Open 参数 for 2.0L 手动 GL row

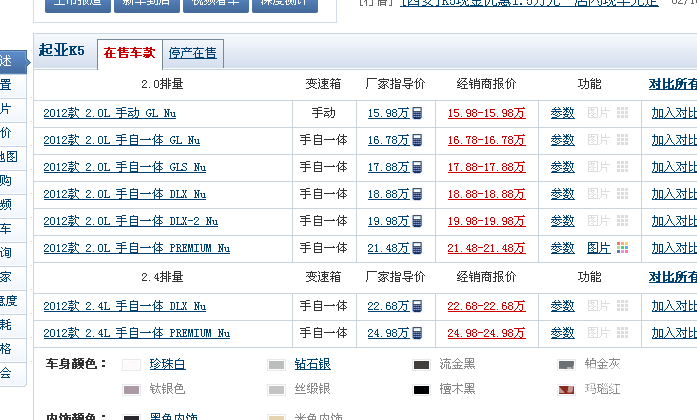tap(563, 113)
